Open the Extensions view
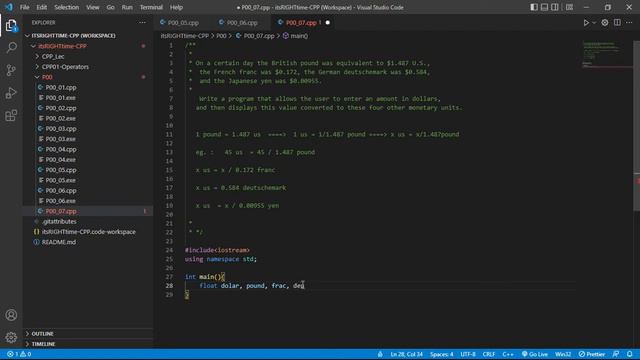The image size is (640, 360). 11,116
